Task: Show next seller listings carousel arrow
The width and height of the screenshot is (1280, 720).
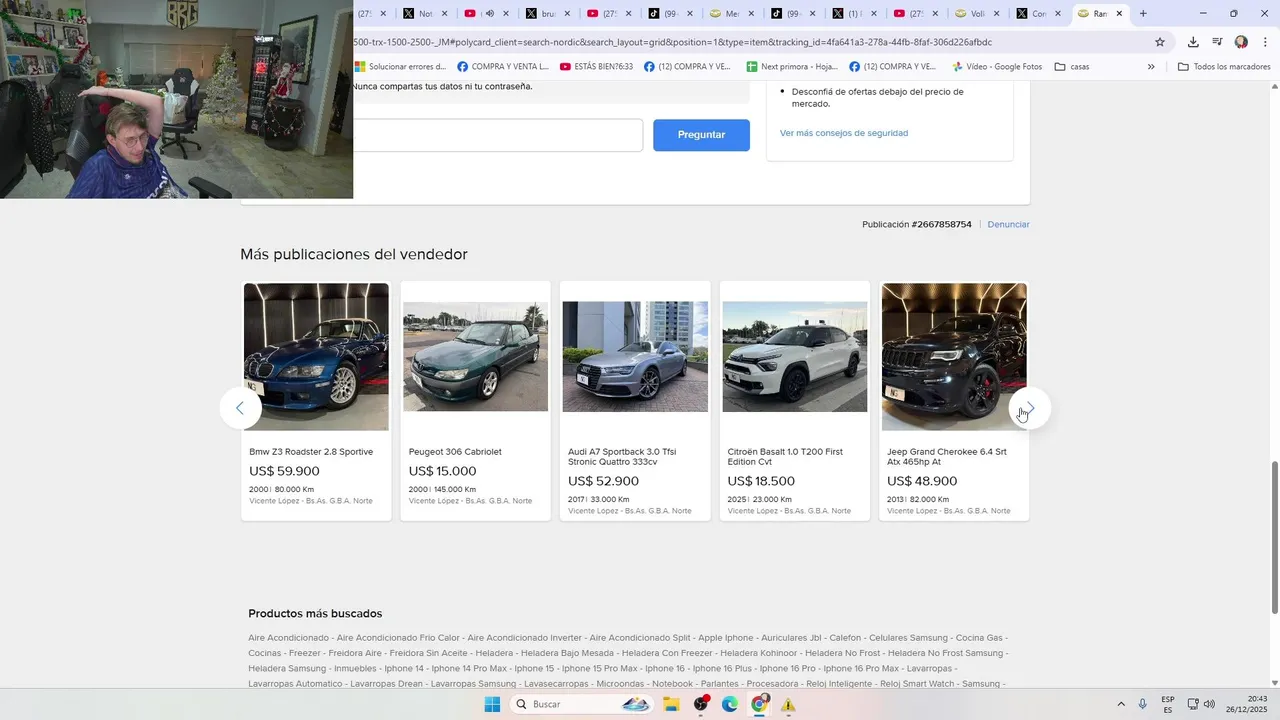Action: [1030, 408]
